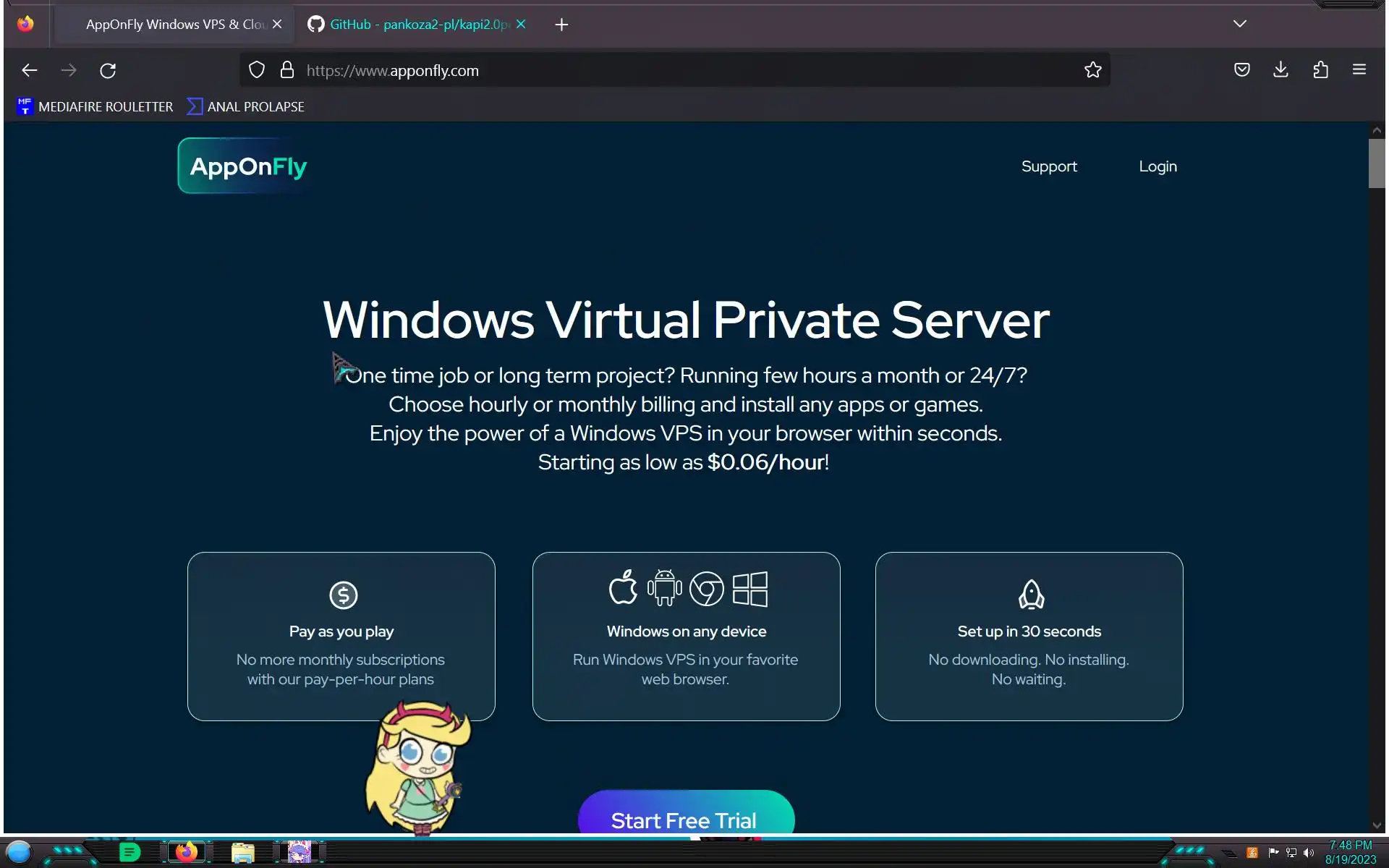Click the browser back arrow
1389x868 pixels.
29,70
